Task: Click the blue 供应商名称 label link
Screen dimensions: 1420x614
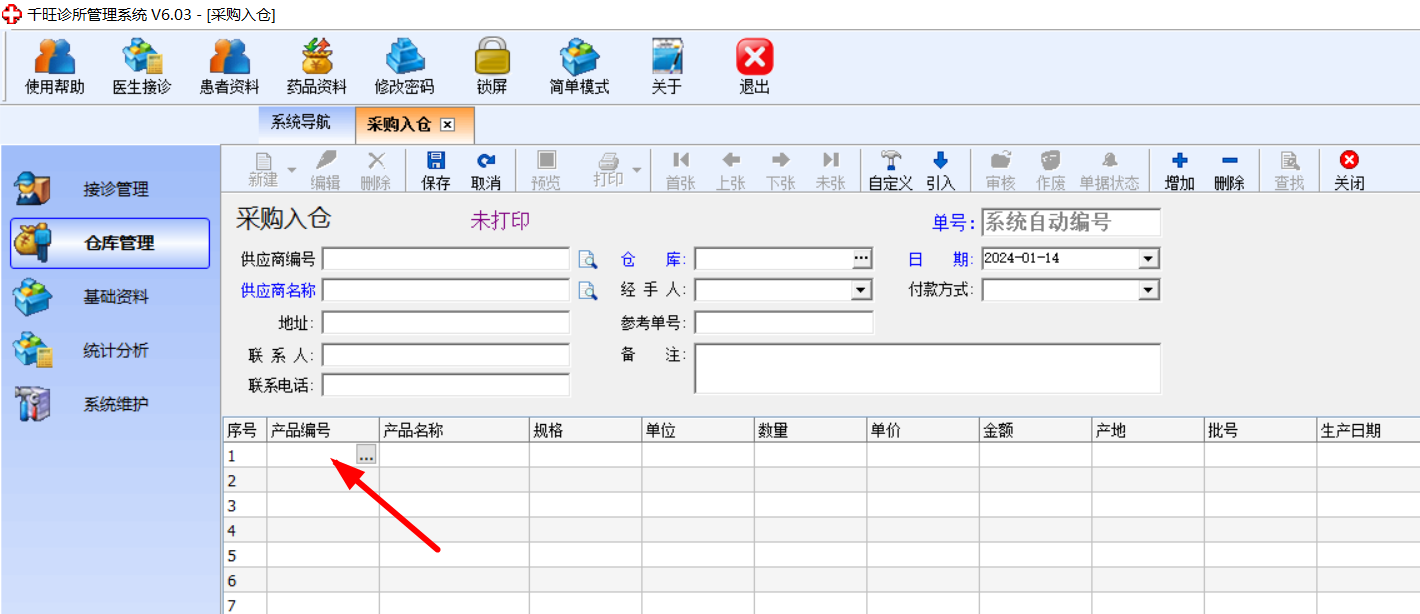Action: click(278, 291)
